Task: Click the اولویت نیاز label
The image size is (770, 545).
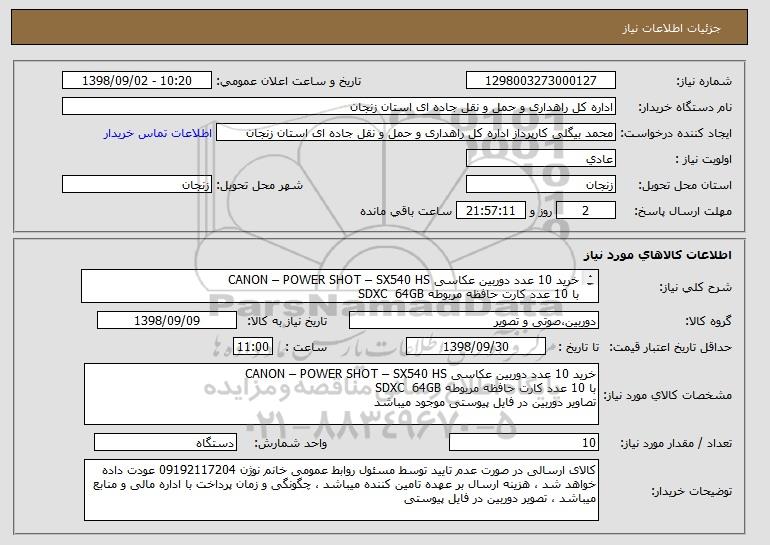Action: [704, 159]
